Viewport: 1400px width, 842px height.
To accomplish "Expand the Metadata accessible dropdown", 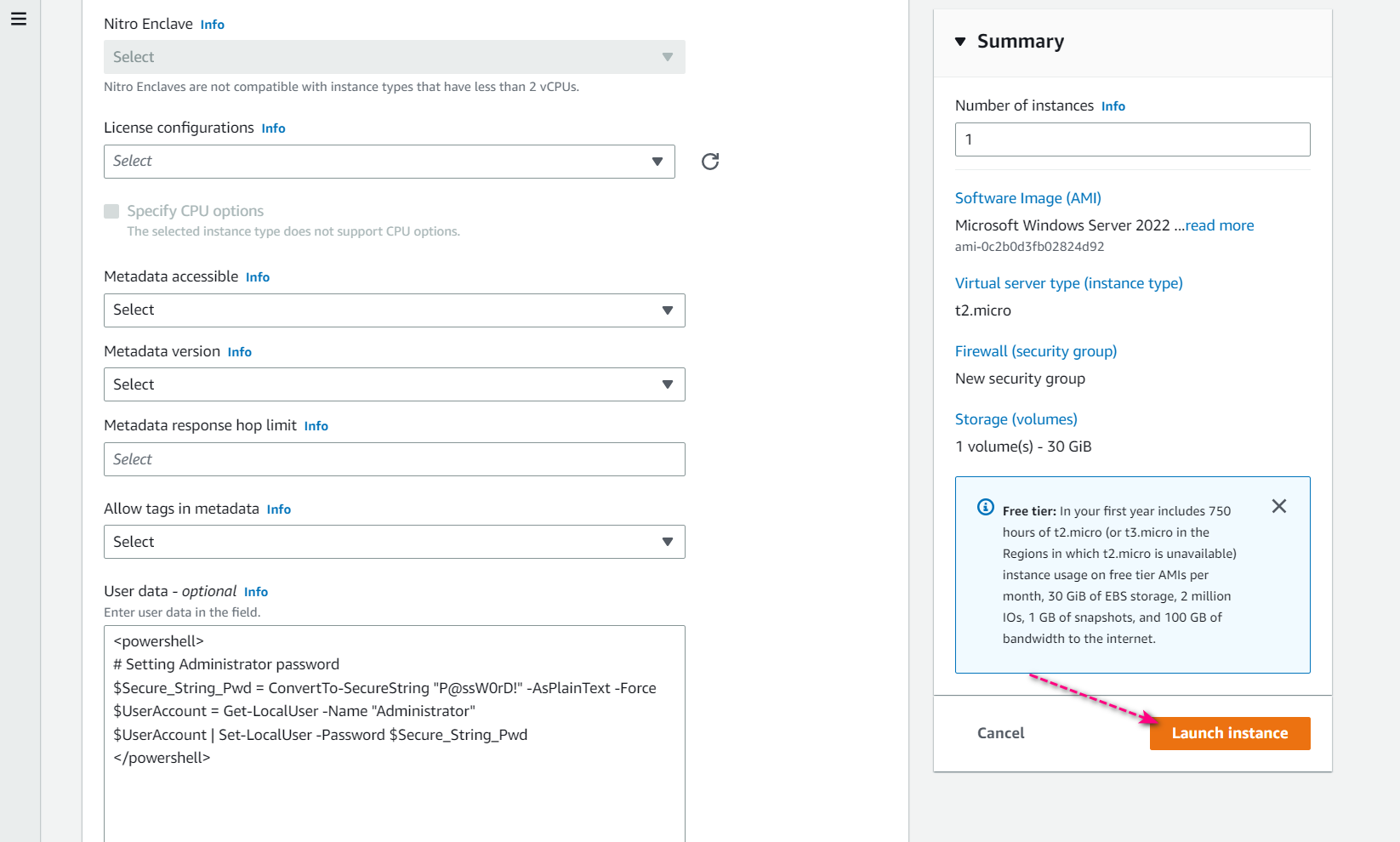I will (x=394, y=310).
